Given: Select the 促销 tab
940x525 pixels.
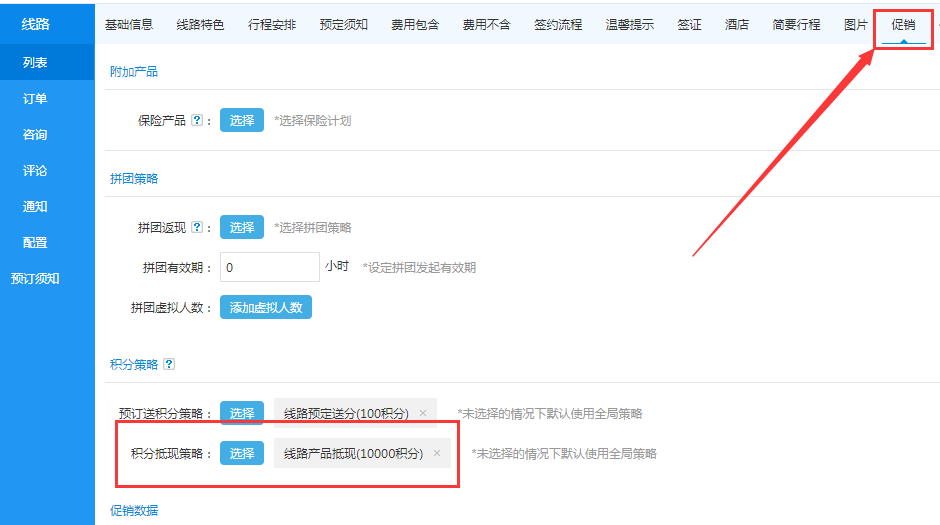Looking at the screenshot, I should [903, 25].
